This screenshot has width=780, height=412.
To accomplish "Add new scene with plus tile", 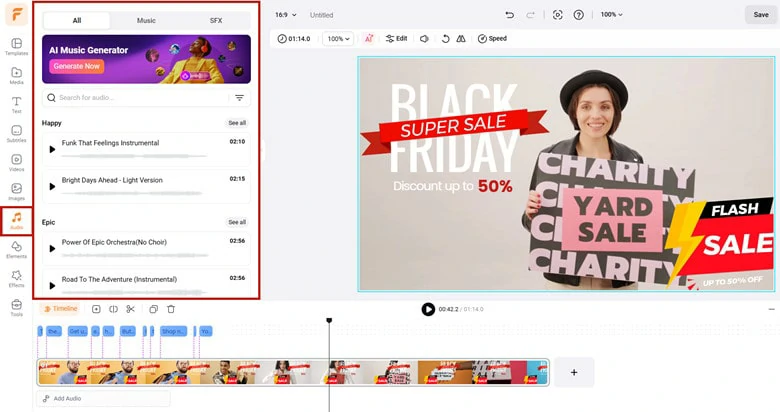I will [574, 372].
